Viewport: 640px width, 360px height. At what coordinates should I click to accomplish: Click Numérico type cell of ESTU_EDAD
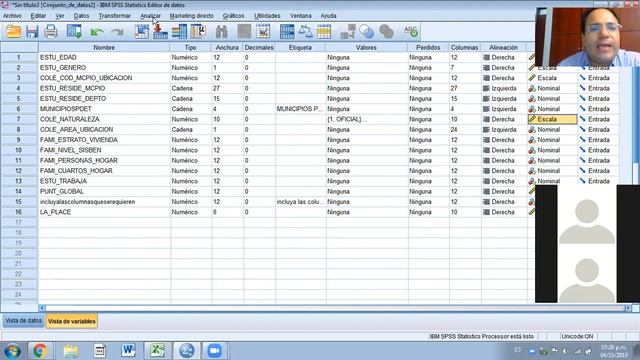[x=191, y=57]
